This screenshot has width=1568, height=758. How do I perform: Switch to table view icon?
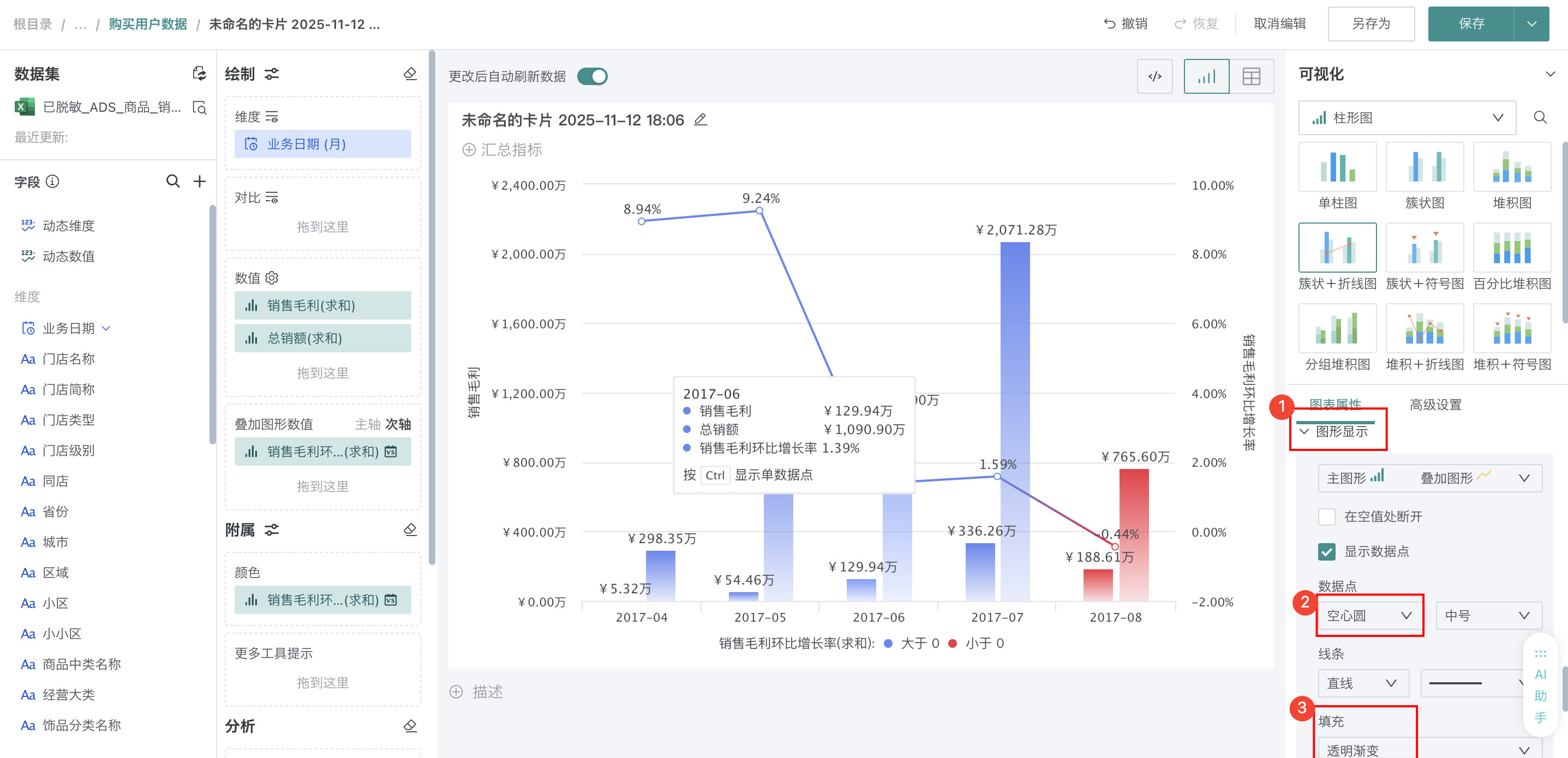(x=1251, y=77)
